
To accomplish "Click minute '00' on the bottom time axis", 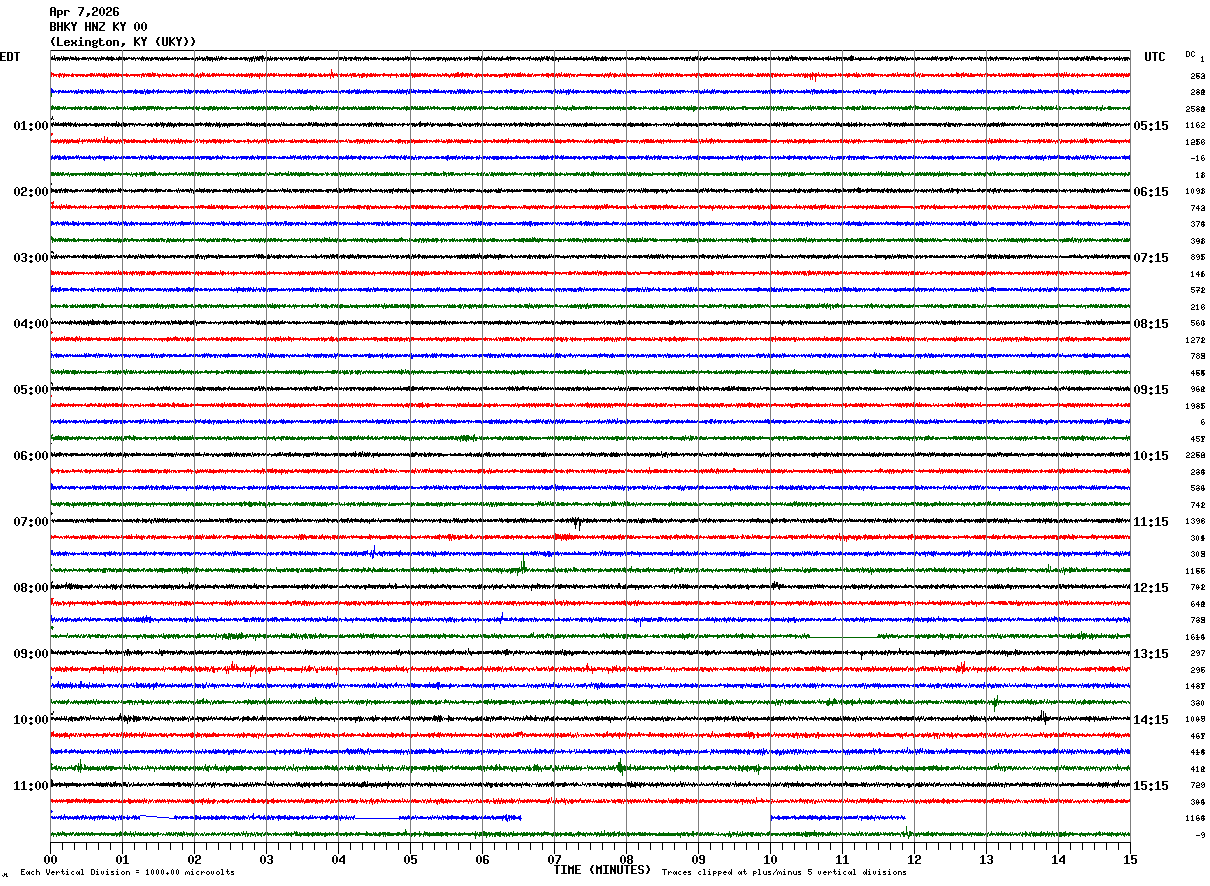I will click(50, 859).
